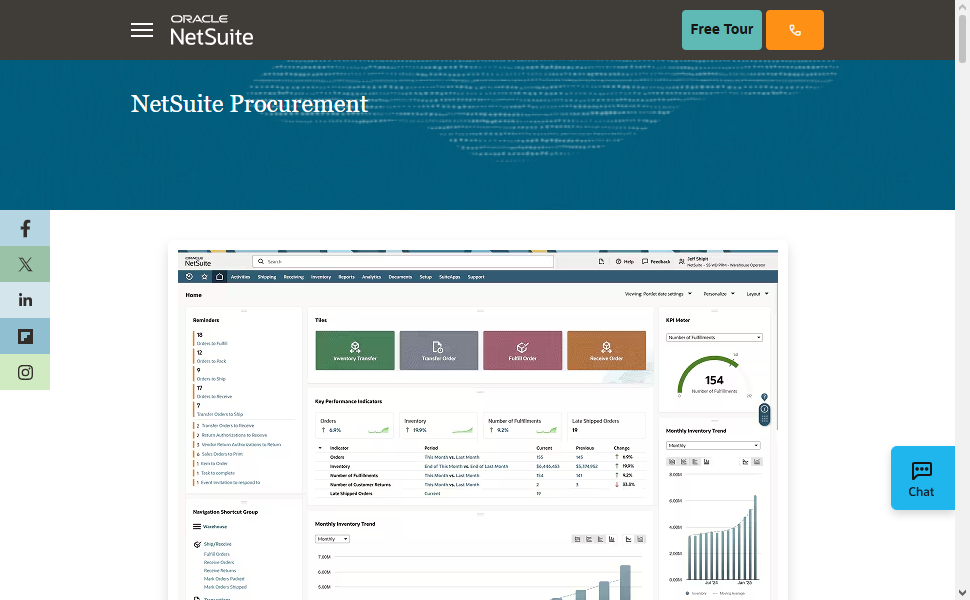Open the Instagram social link
This screenshot has height=600, width=970.
pos(25,372)
